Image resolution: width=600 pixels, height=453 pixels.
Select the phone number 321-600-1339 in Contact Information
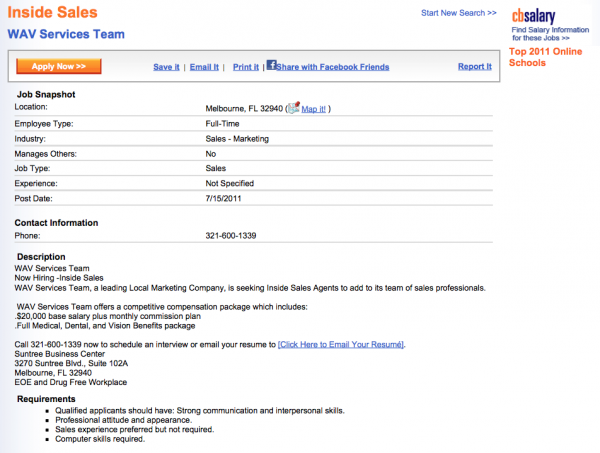tap(231, 236)
